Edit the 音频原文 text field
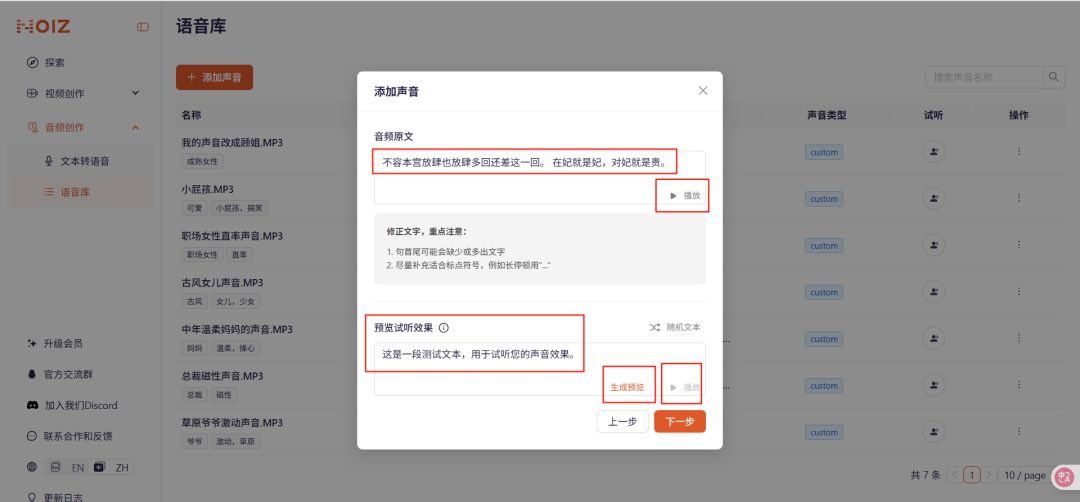Viewport: 1080px width, 502px height. click(540, 177)
